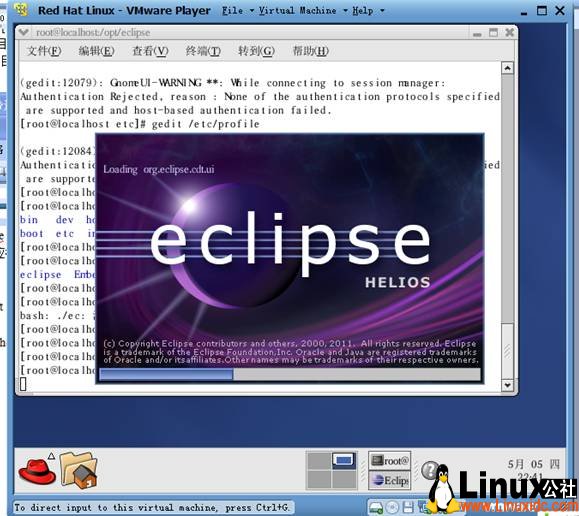Click 'gedit /etc/profile' command text

point(205,124)
